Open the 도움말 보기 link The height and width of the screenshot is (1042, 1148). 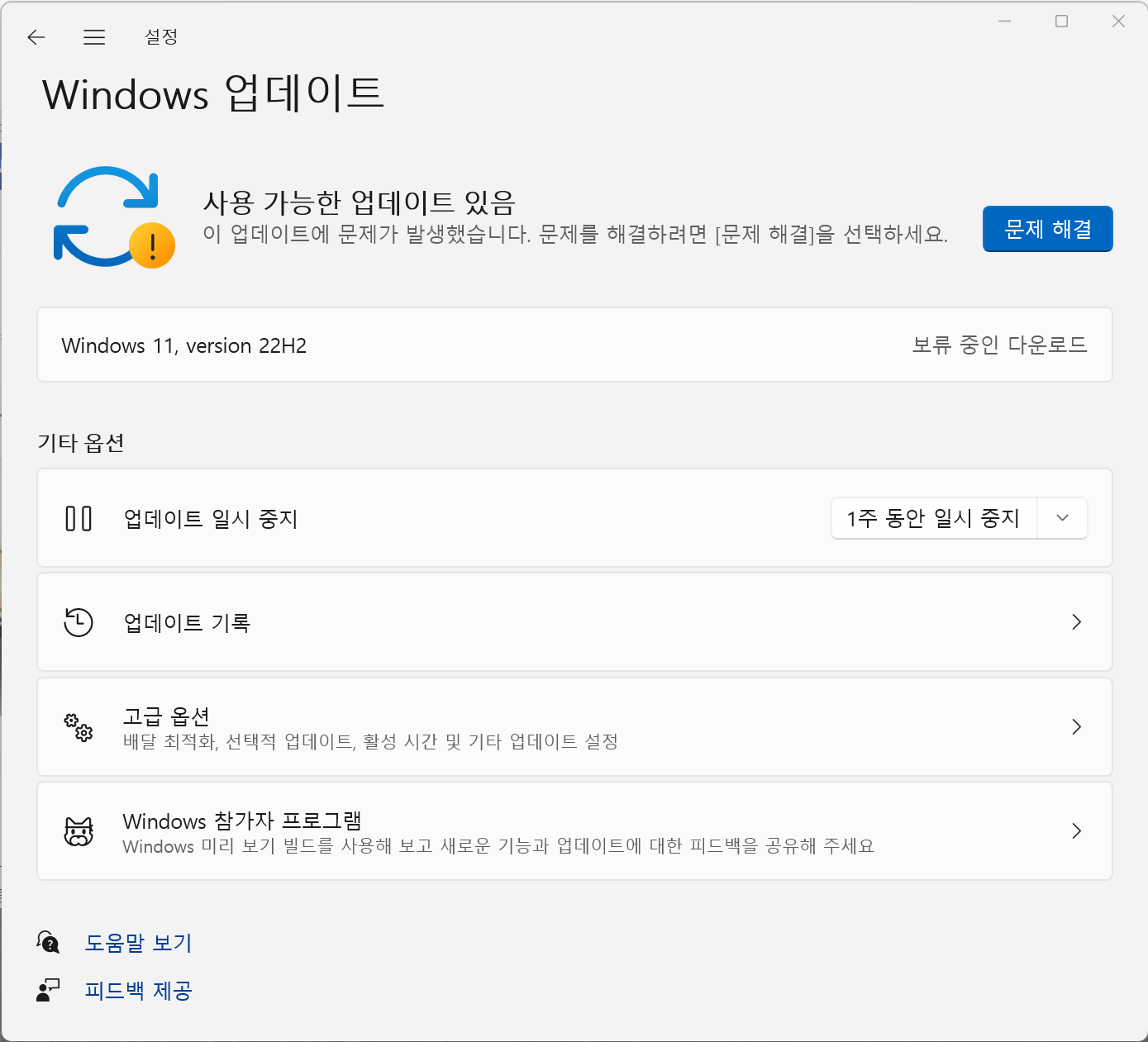(138, 943)
